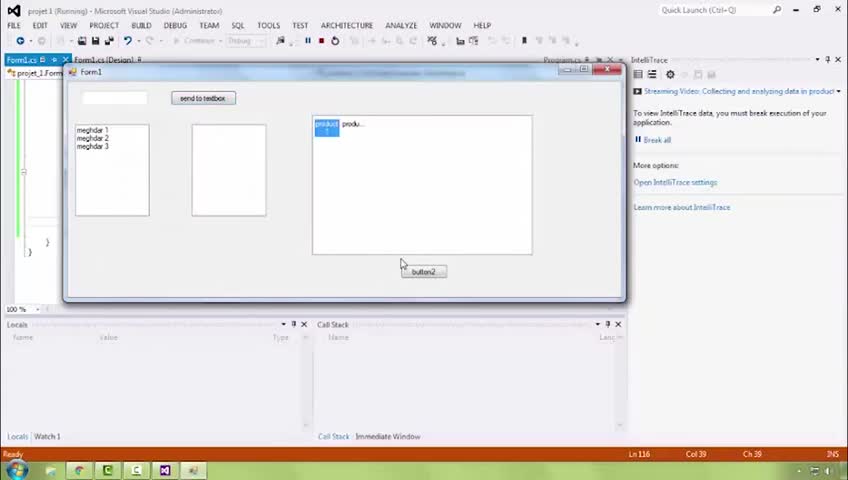848x480 pixels.
Task: Select the truncated 'produ...' list item
Action: (353, 124)
